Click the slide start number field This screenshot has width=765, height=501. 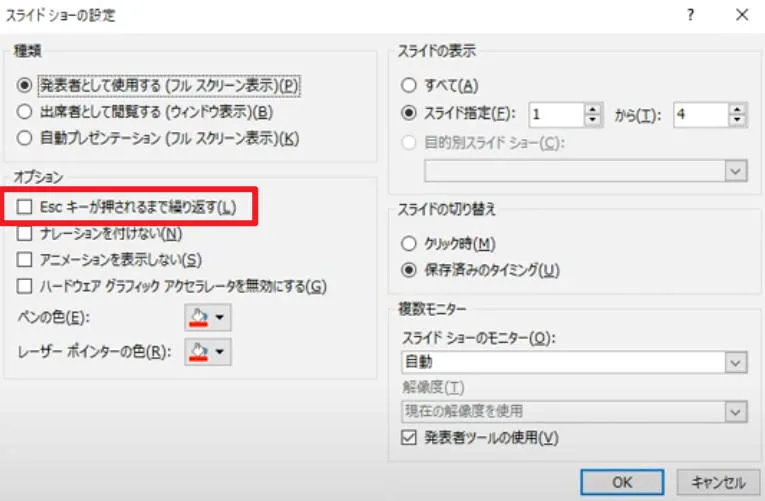557,115
